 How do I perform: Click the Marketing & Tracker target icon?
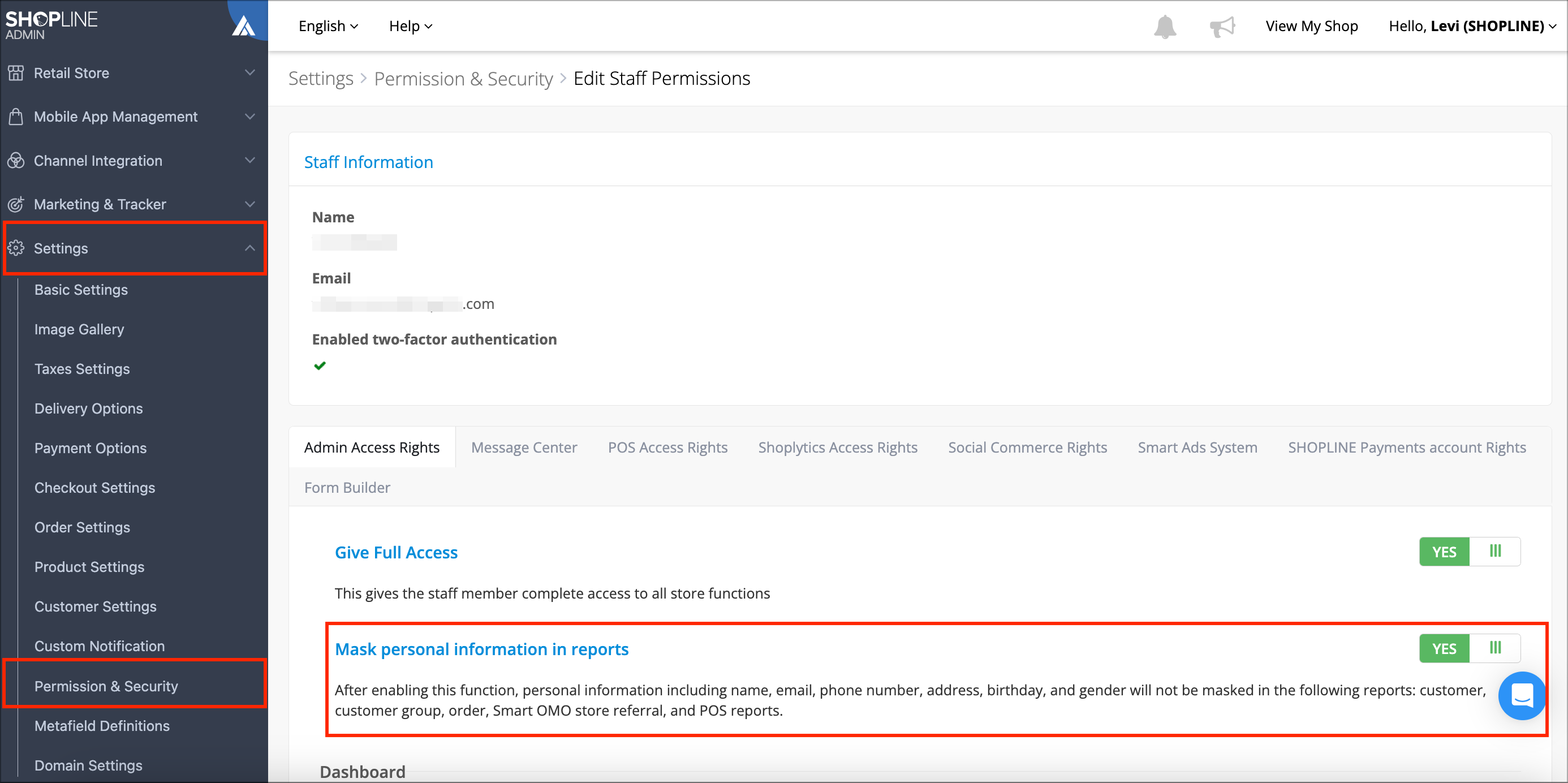click(16, 204)
